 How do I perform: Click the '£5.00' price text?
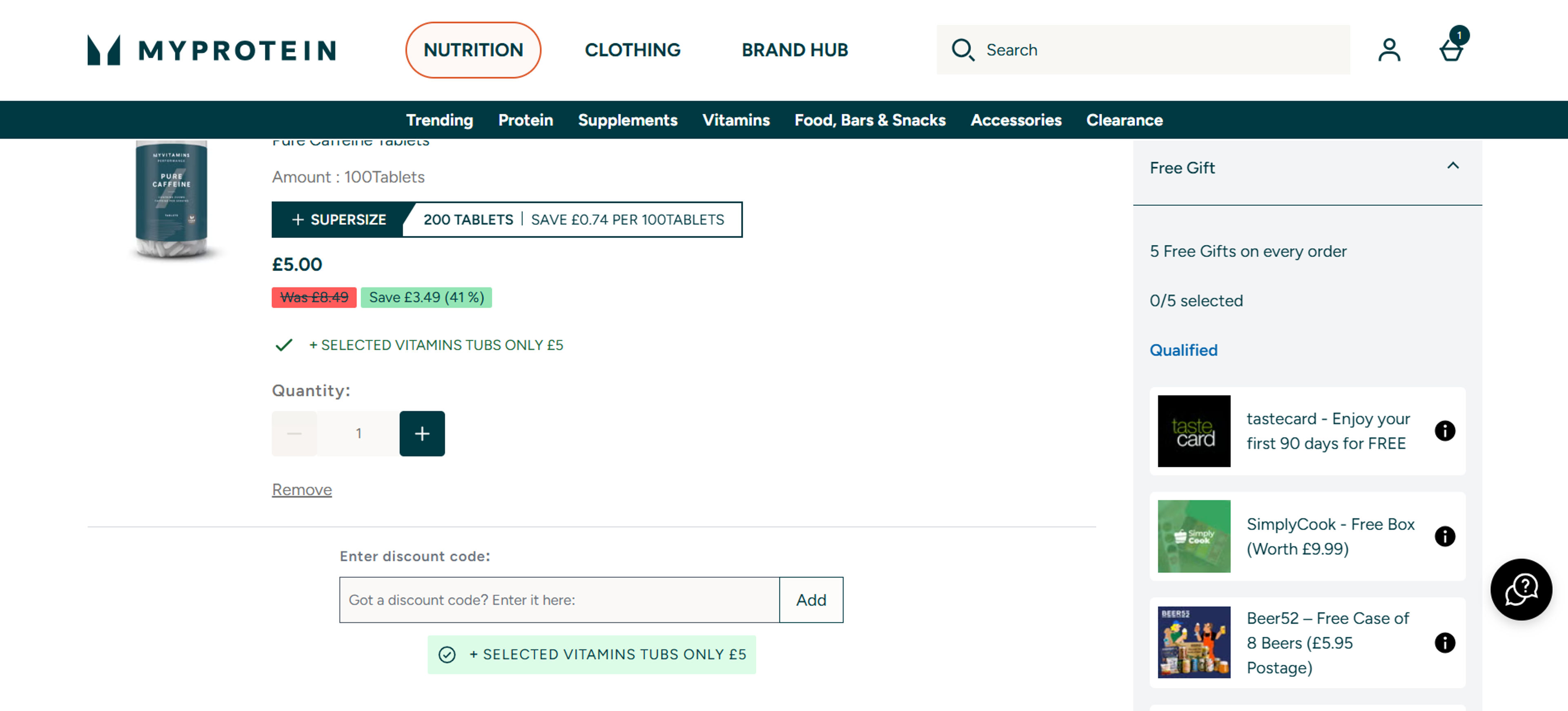pyautogui.click(x=296, y=264)
